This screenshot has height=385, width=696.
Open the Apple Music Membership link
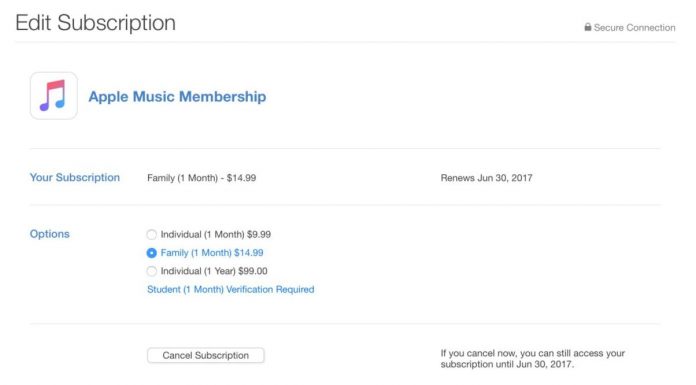(x=177, y=96)
